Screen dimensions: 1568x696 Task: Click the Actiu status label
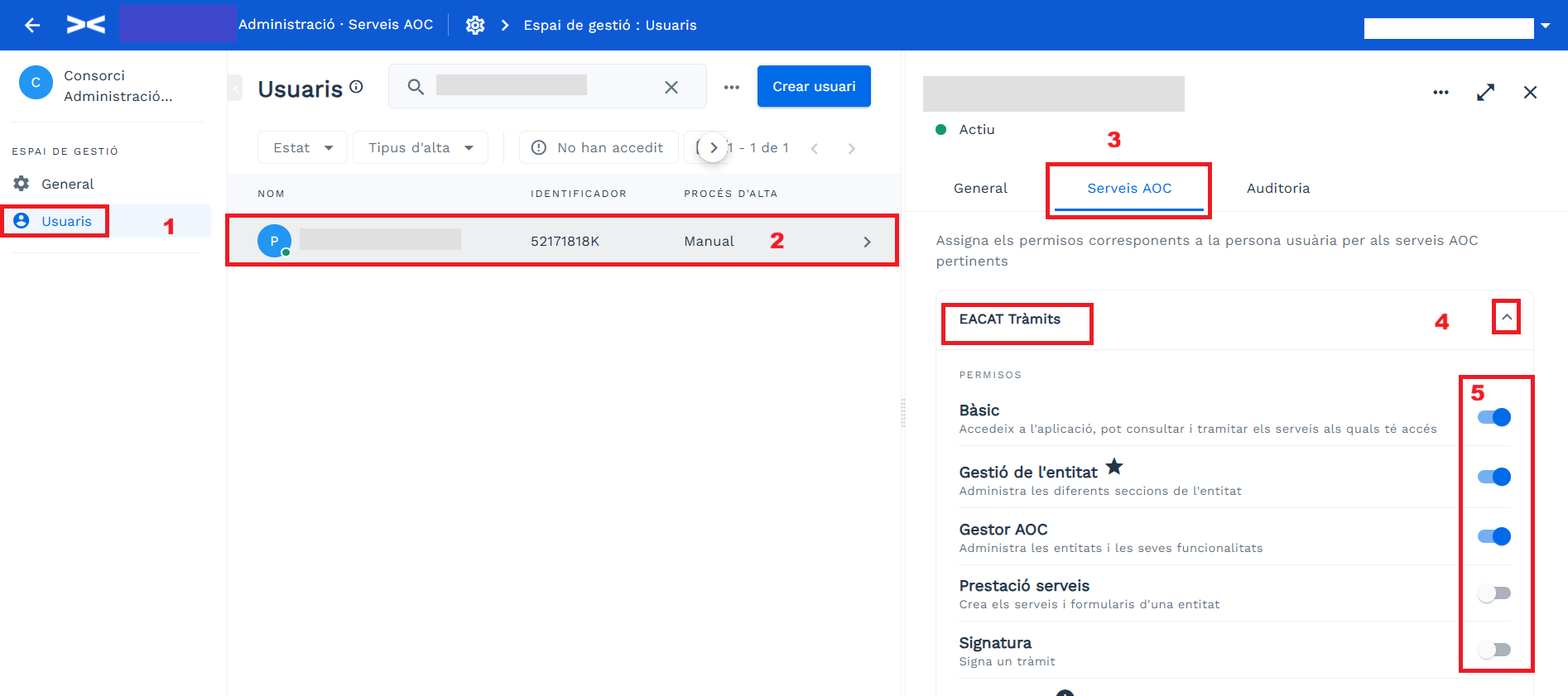[977, 129]
